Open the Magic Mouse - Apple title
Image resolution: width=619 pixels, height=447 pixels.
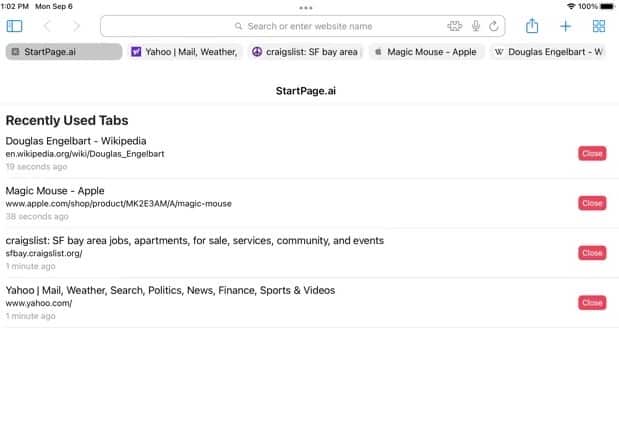click(55, 191)
